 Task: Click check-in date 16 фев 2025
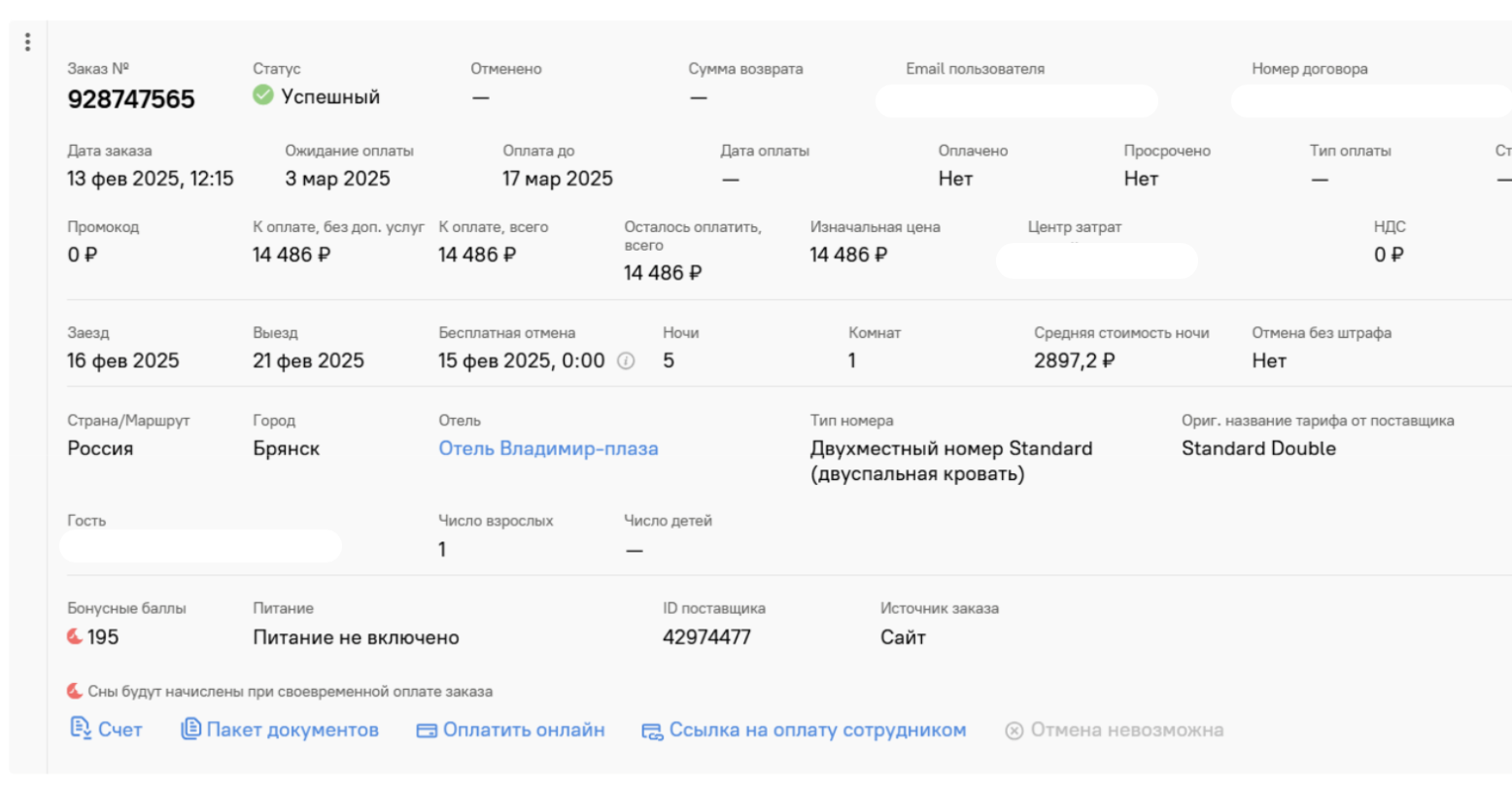(x=123, y=360)
